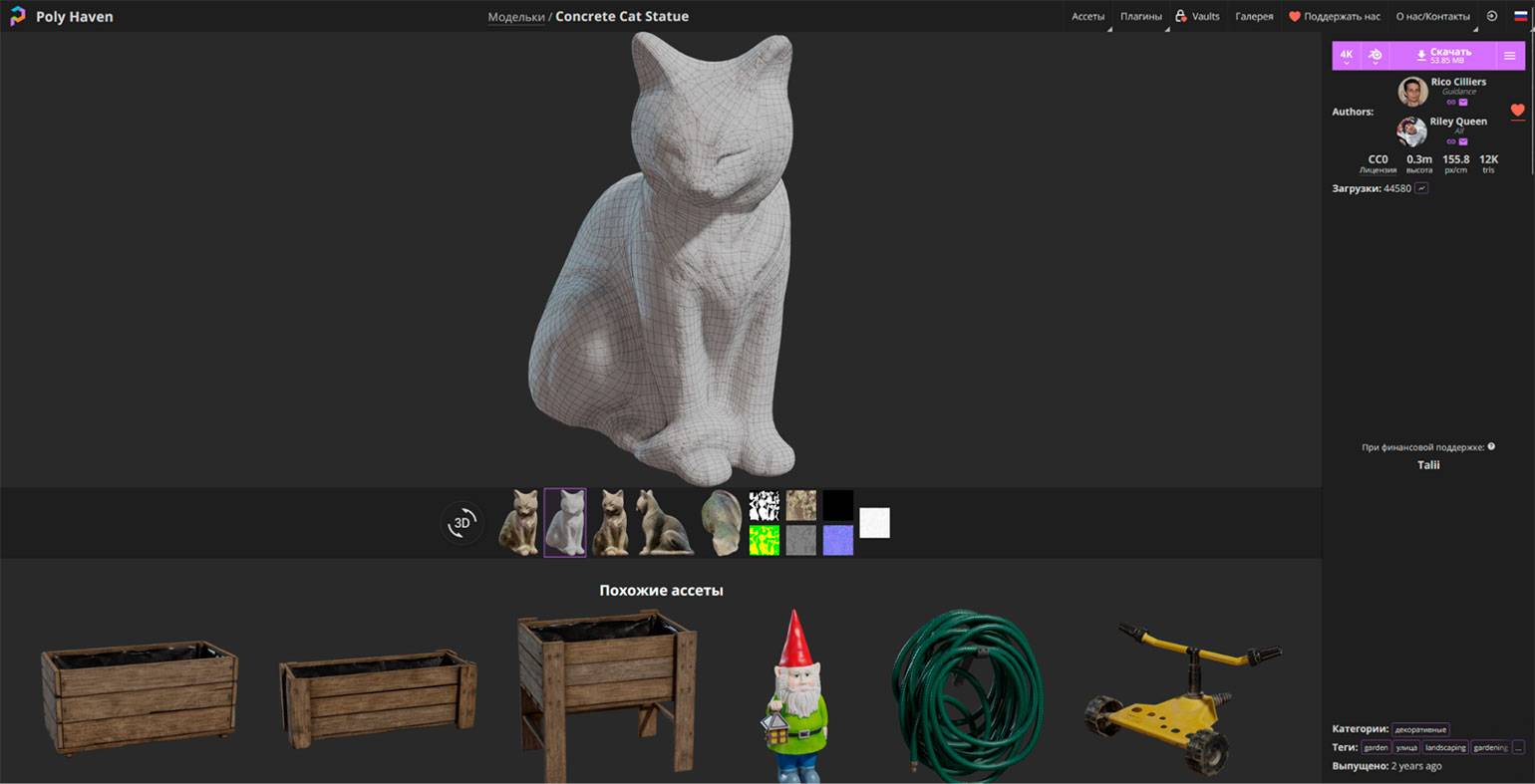The image size is (1535, 784).
Task: Go to Модели breadcrumb link
Action: click(x=515, y=16)
